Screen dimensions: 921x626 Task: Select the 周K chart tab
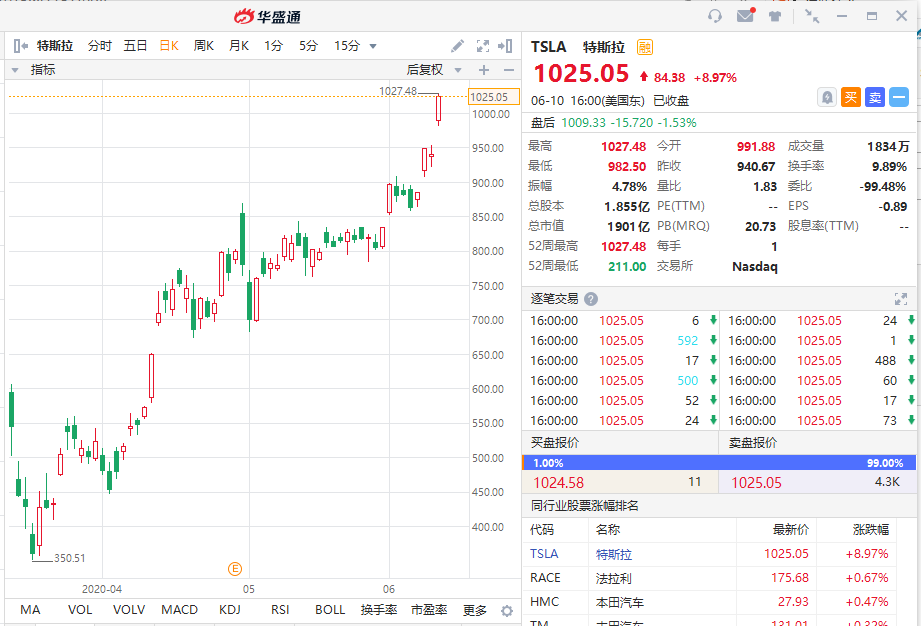click(204, 46)
